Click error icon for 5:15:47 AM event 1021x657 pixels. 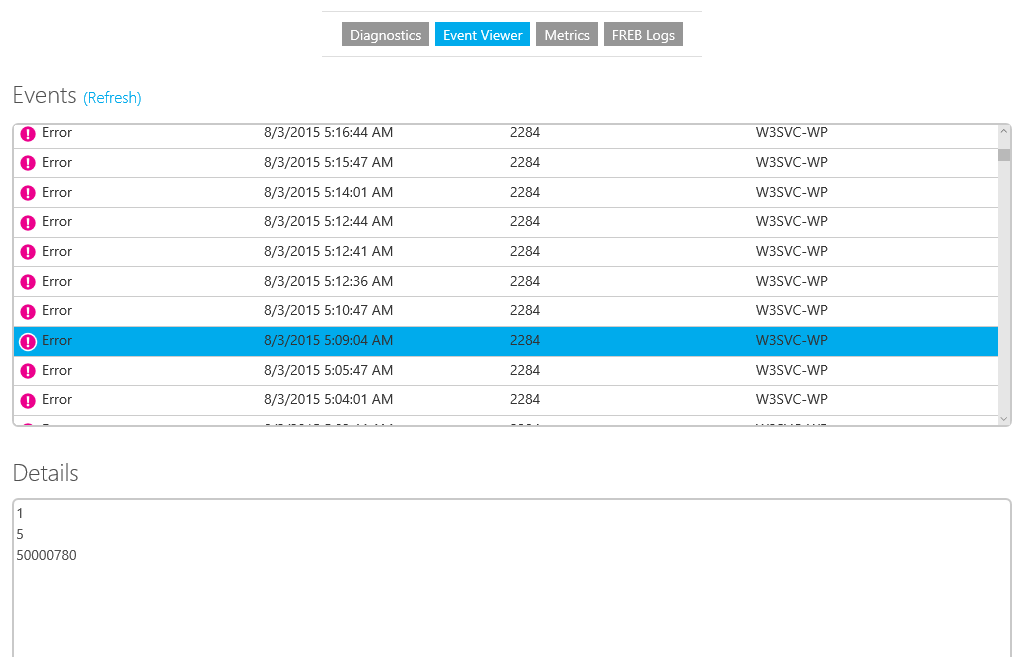pyautogui.click(x=28, y=163)
